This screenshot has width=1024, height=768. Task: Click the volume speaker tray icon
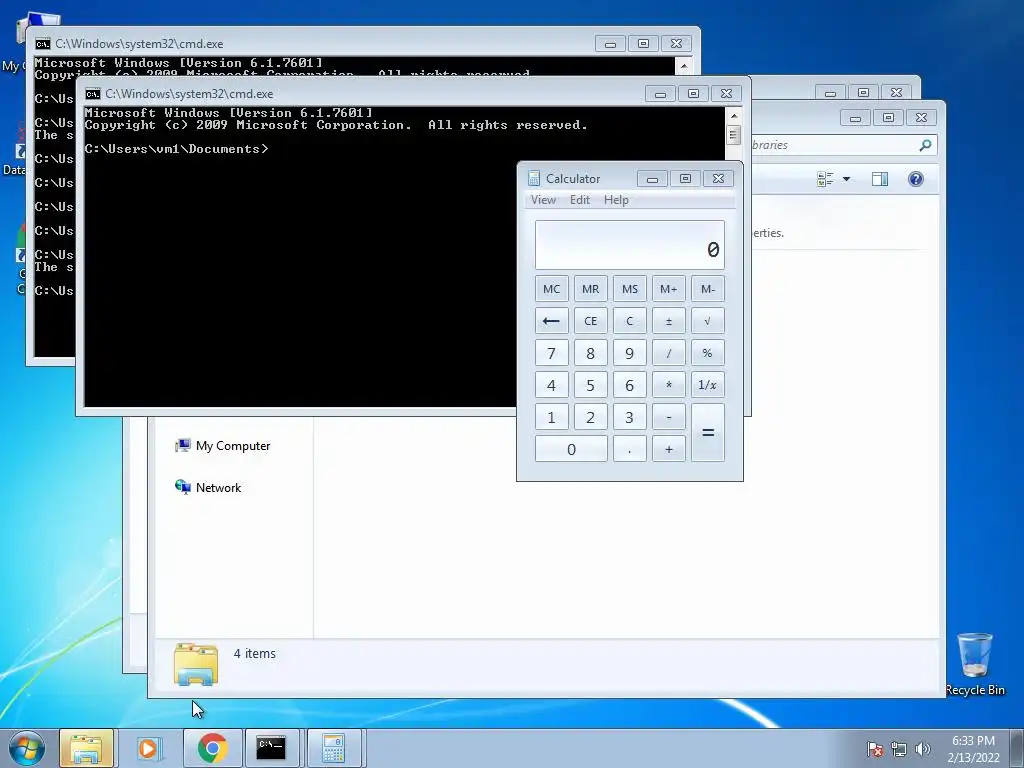pyautogui.click(x=922, y=749)
